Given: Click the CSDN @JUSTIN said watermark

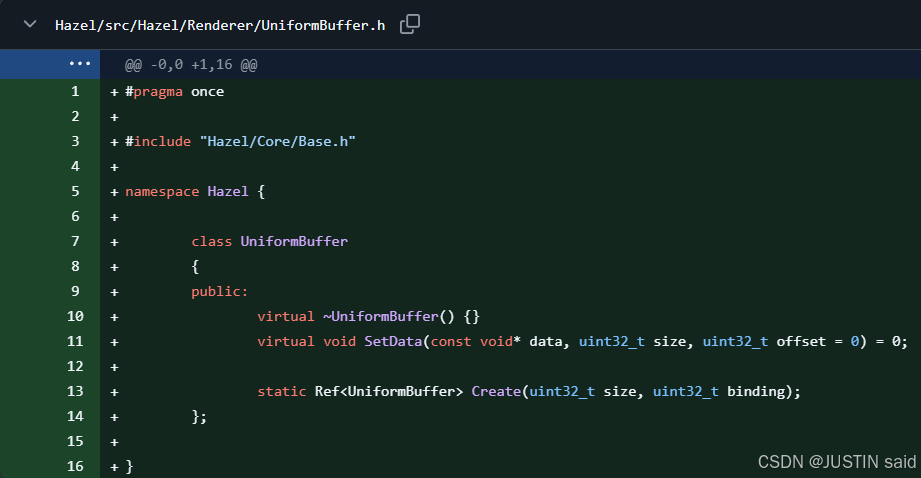Looking at the screenshot, I should [836, 461].
